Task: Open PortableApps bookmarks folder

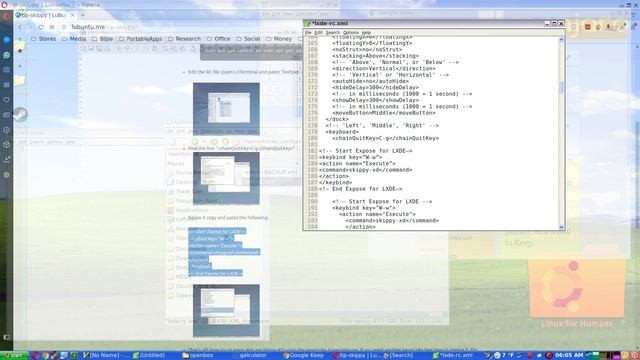Action: [140, 39]
